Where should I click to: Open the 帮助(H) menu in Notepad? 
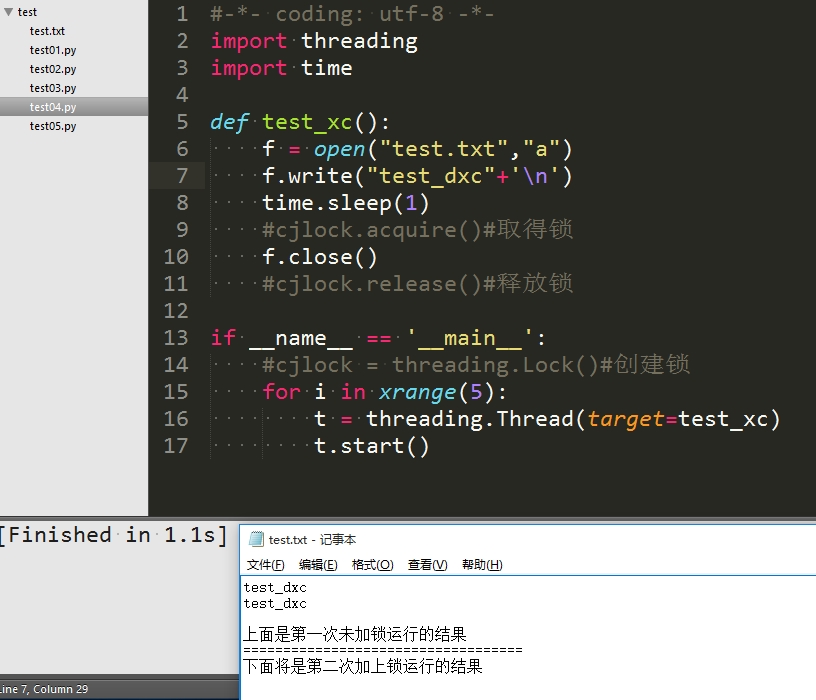tap(481, 564)
